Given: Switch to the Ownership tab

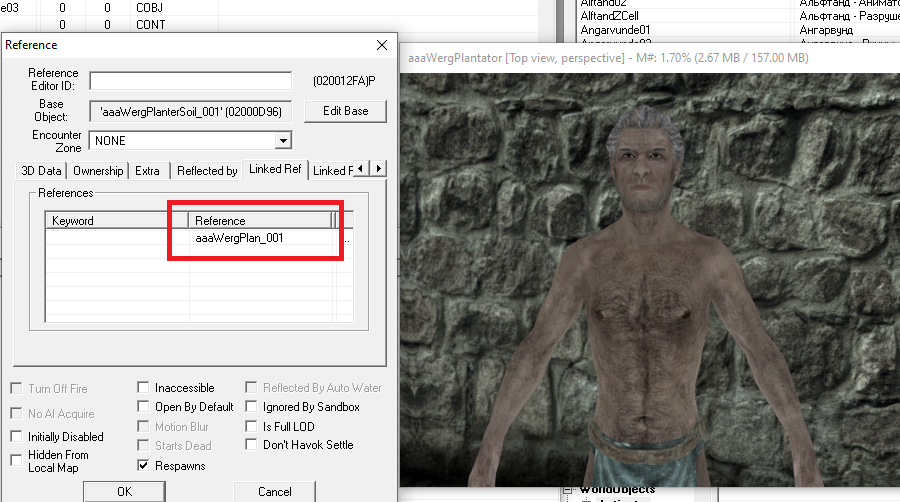Looking at the screenshot, I should pyautogui.click(x=98, y=170).
